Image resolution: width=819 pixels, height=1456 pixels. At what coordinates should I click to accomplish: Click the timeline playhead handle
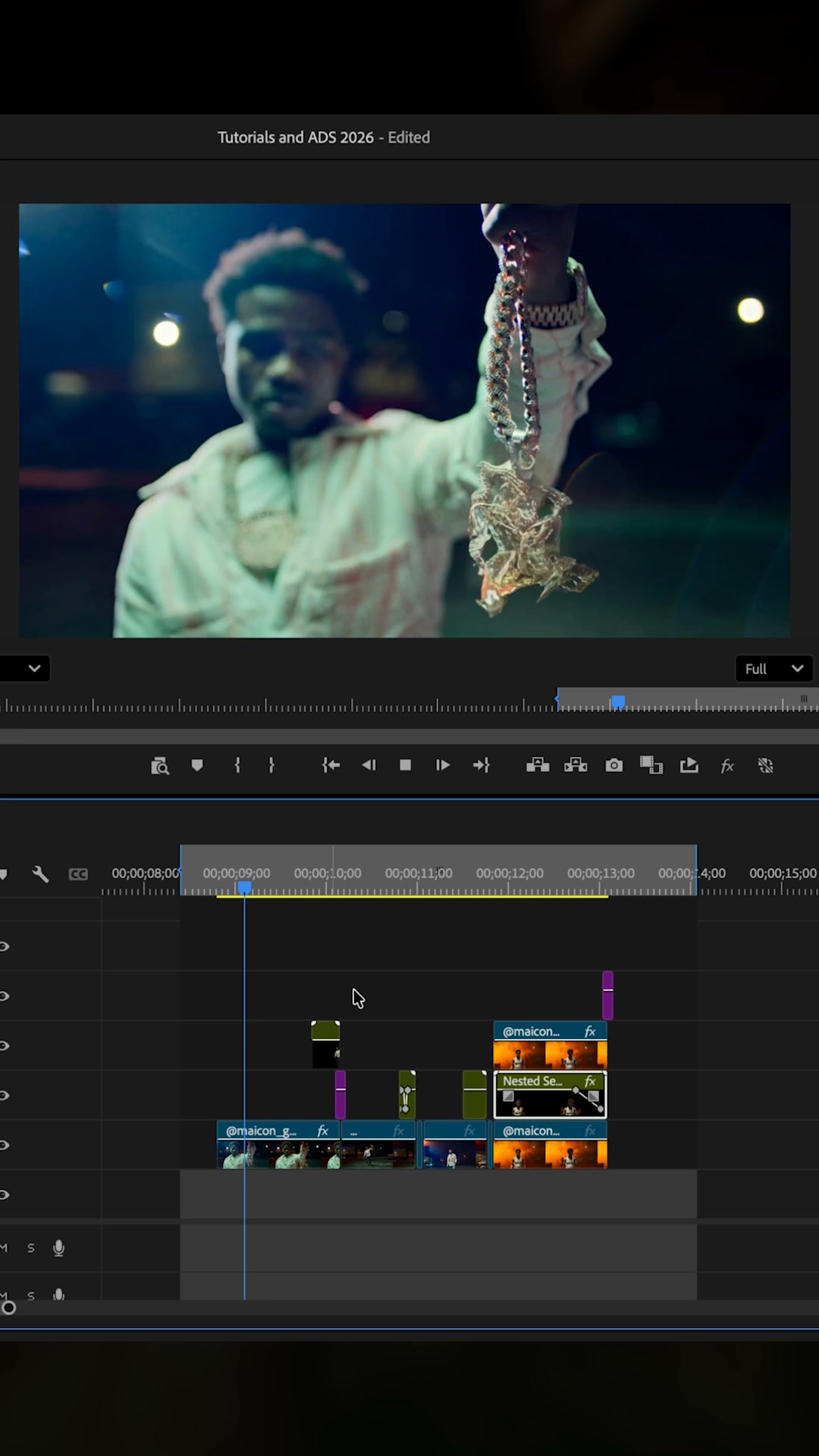pos(244,887)
